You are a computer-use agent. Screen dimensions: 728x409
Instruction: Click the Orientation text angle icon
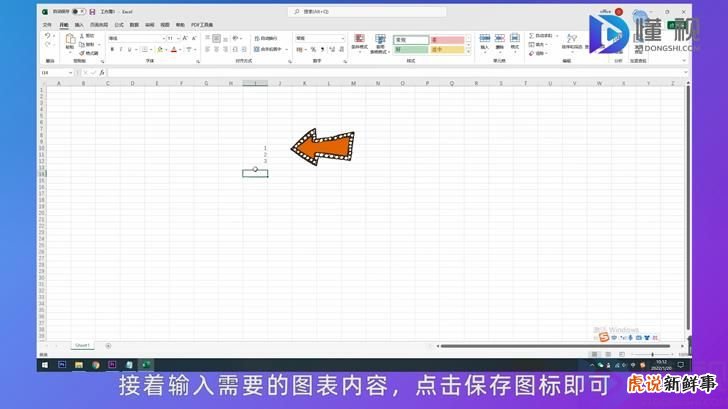pos(235,39)
